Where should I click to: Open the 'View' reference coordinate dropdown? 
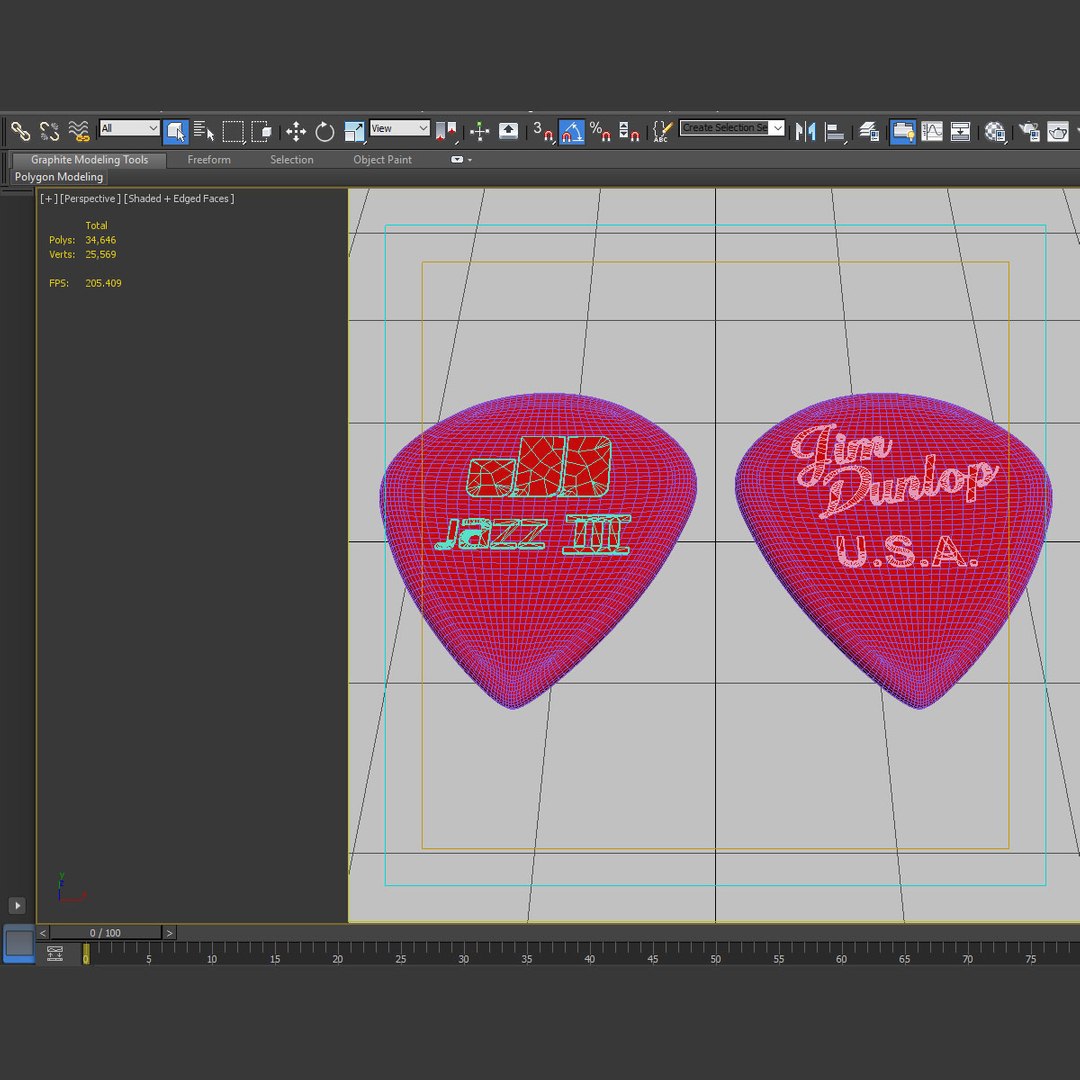399,128
